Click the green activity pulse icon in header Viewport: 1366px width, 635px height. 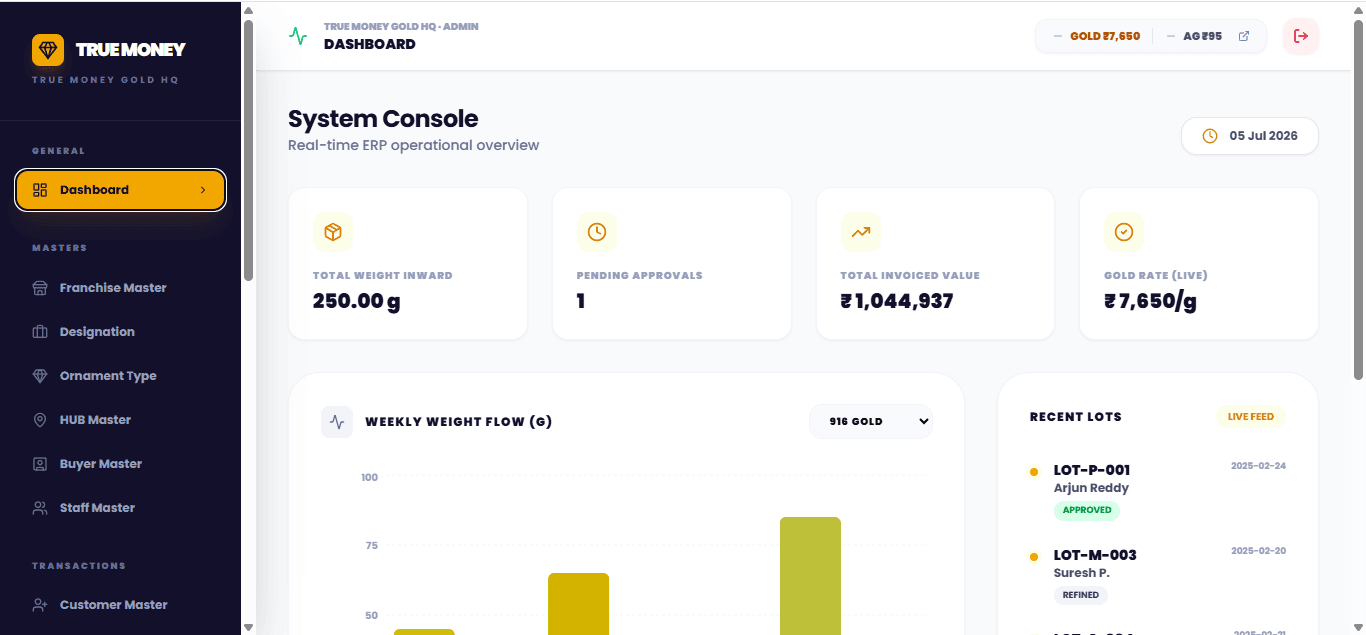[298, 36]
